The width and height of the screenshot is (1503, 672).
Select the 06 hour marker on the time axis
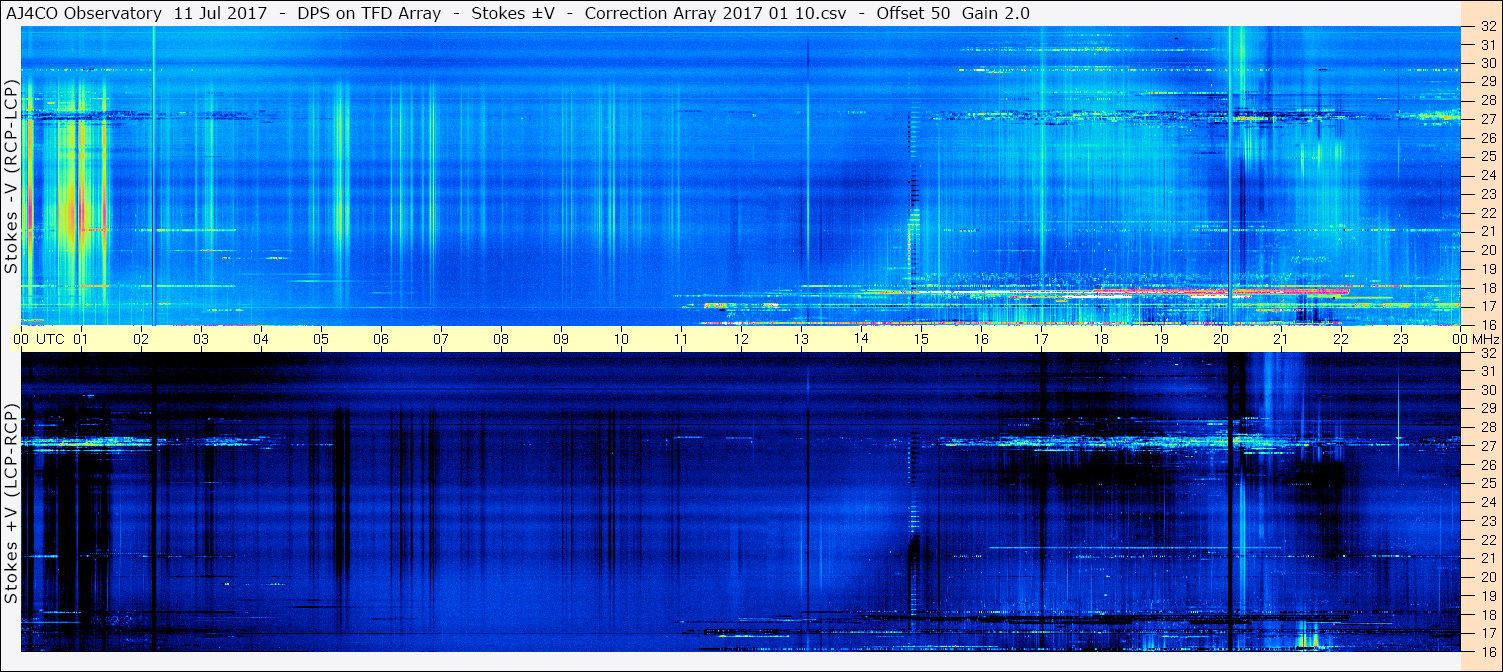pos(381,339)
